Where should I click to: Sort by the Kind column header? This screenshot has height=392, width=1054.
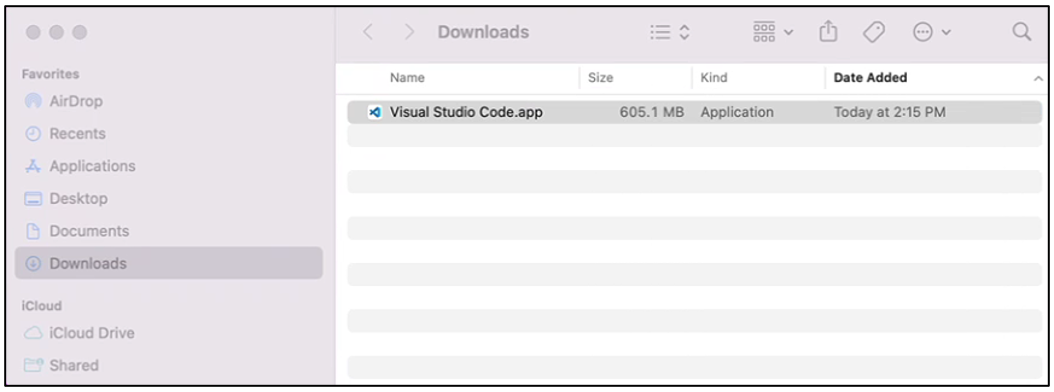[x=714, y=78]
